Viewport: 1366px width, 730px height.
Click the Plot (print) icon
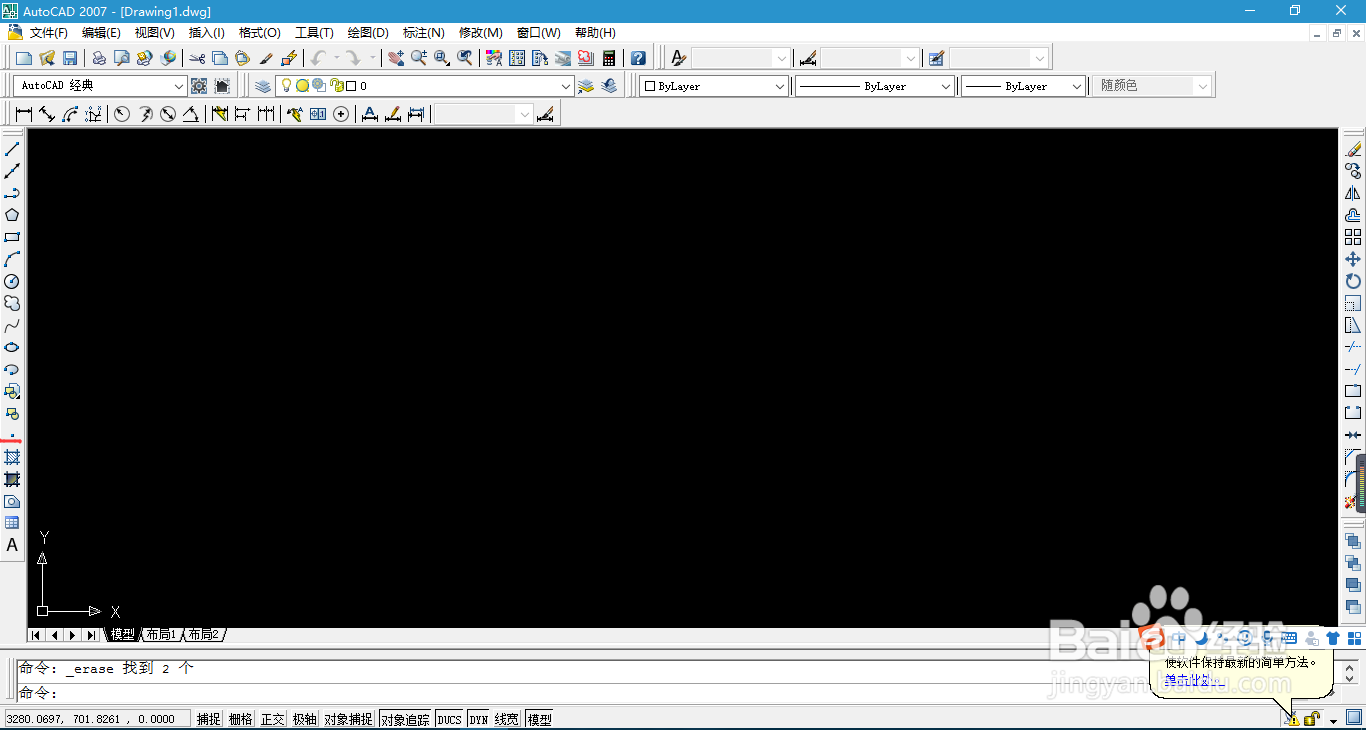[99, 58]
